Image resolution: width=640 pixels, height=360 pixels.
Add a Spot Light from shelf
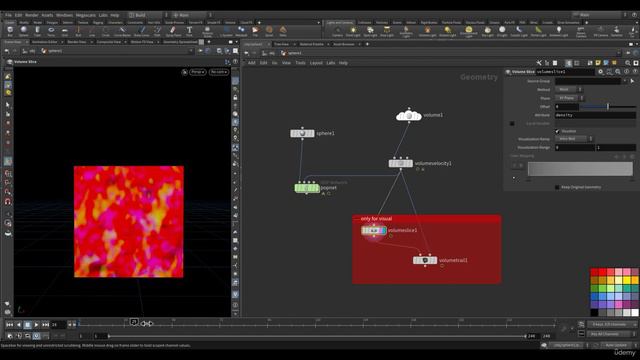[x=370, y=31]
